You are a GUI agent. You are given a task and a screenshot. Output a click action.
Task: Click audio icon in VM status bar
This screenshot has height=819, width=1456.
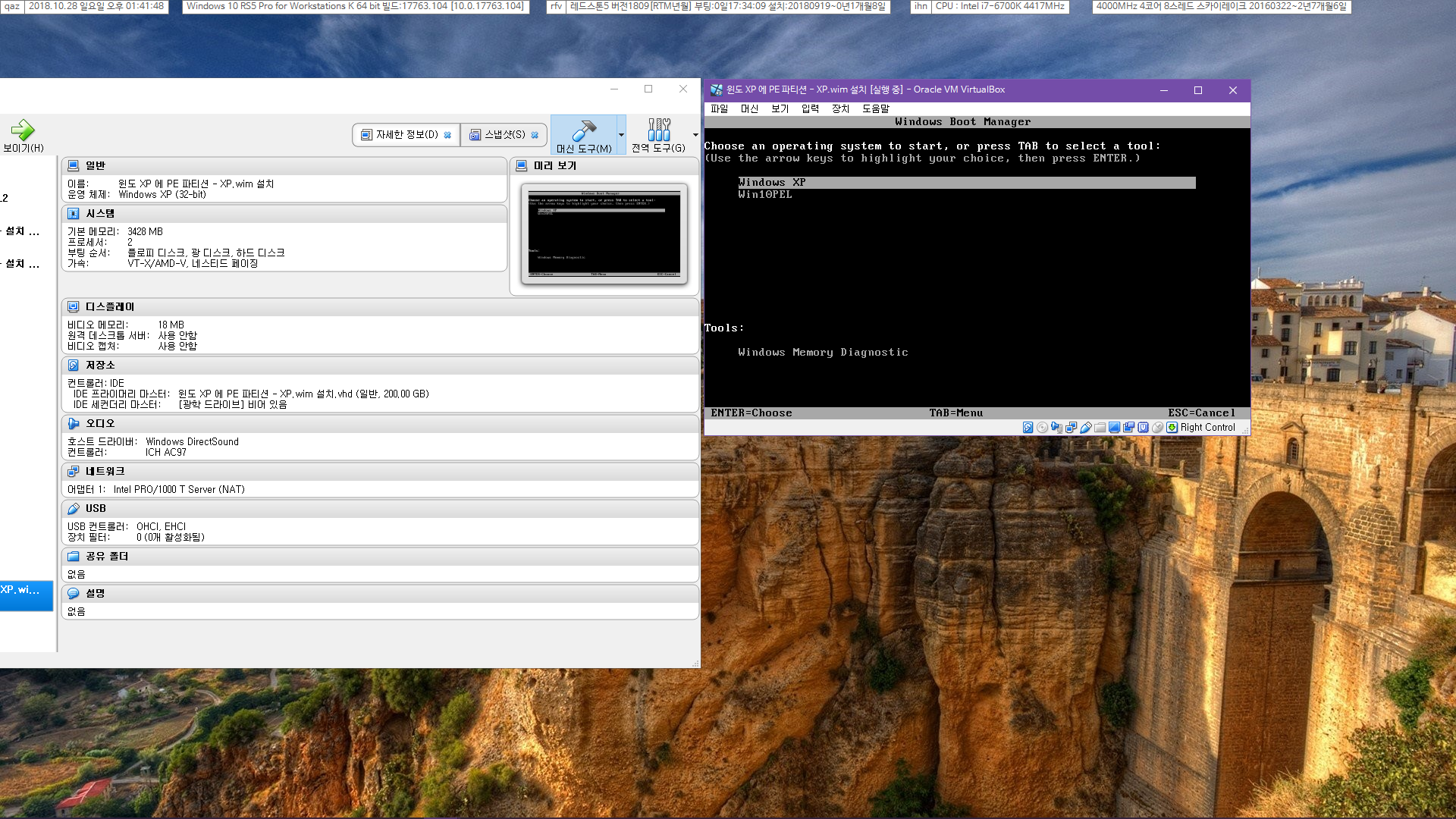tap(1057, 428)
